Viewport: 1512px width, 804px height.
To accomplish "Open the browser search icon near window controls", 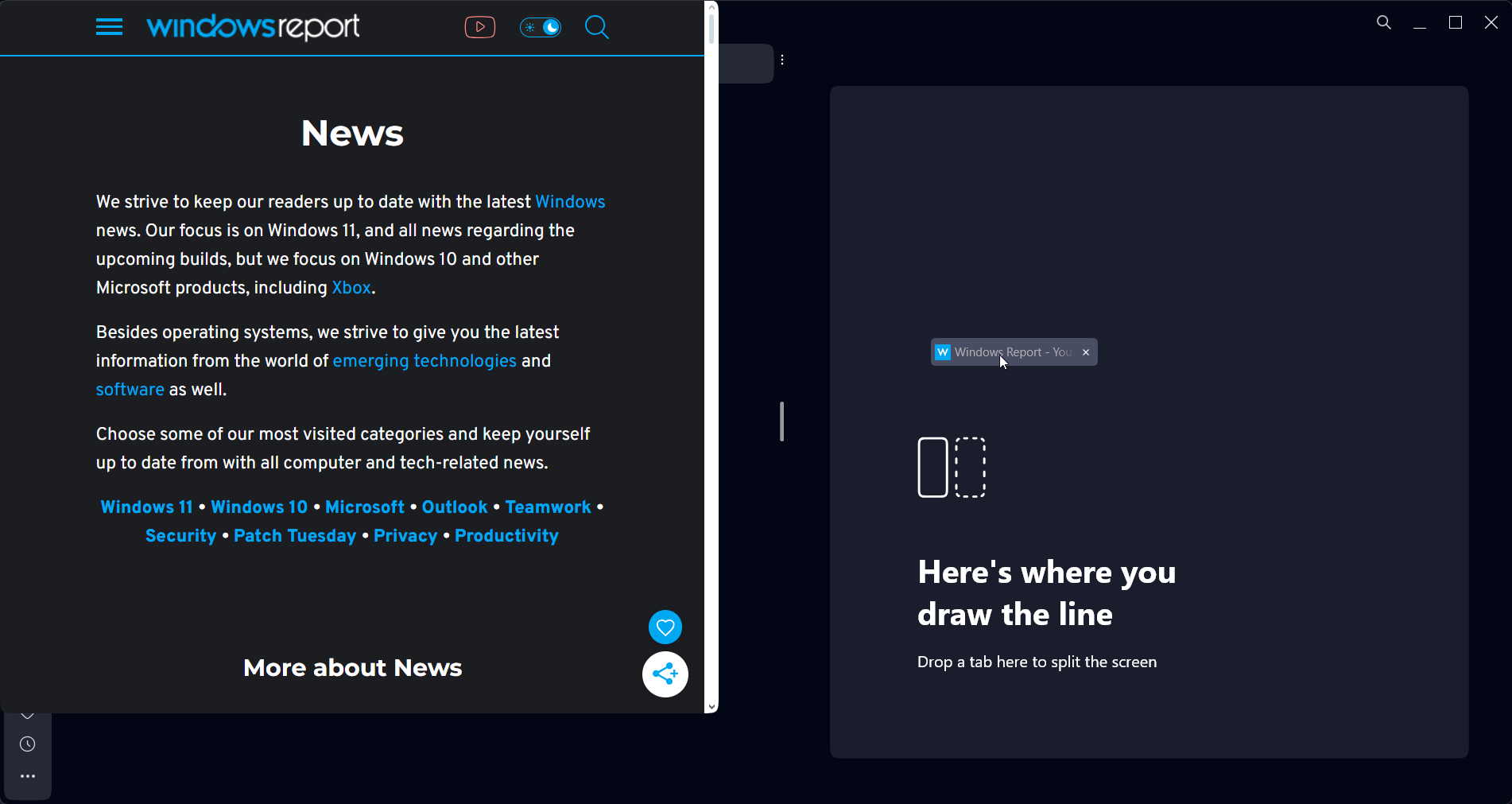I will point(1384,22).
